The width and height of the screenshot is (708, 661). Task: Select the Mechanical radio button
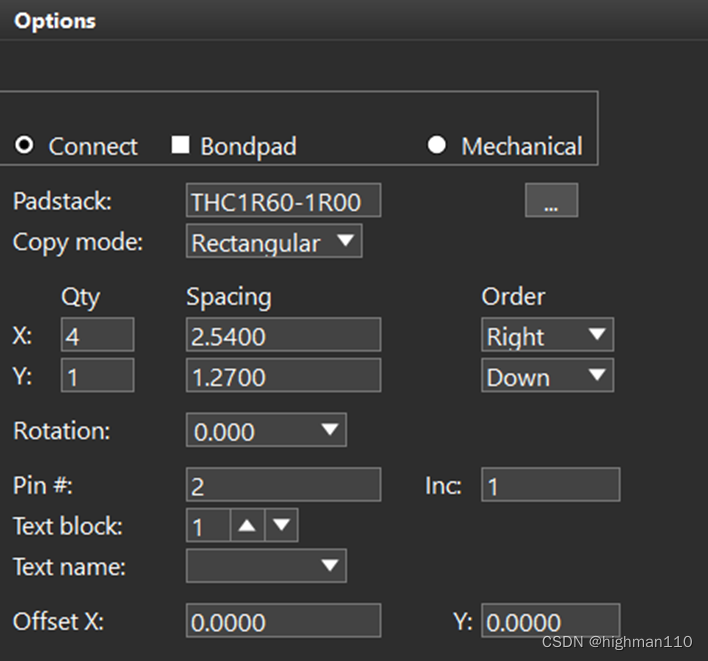pos(436,145)
